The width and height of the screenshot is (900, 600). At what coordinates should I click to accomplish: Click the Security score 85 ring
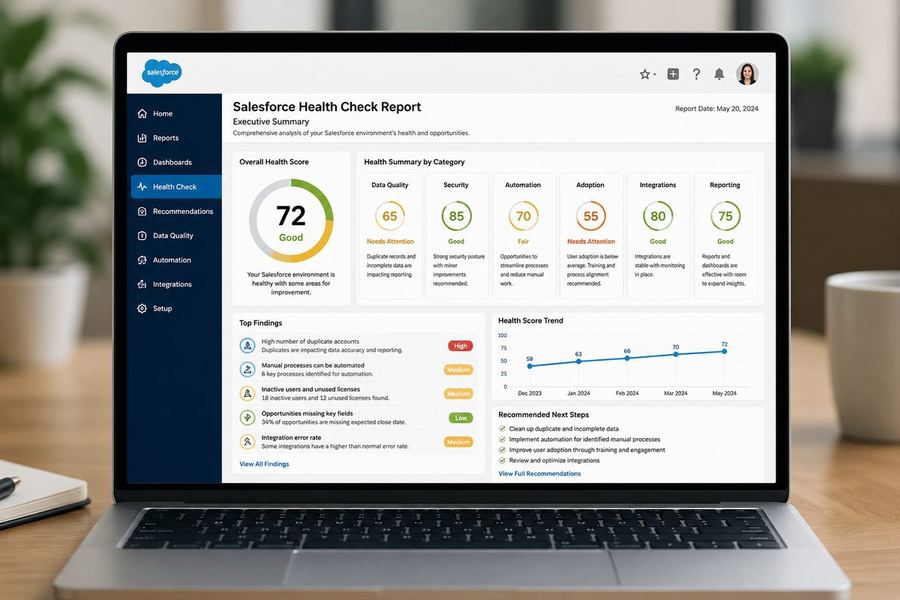(456, 216)
